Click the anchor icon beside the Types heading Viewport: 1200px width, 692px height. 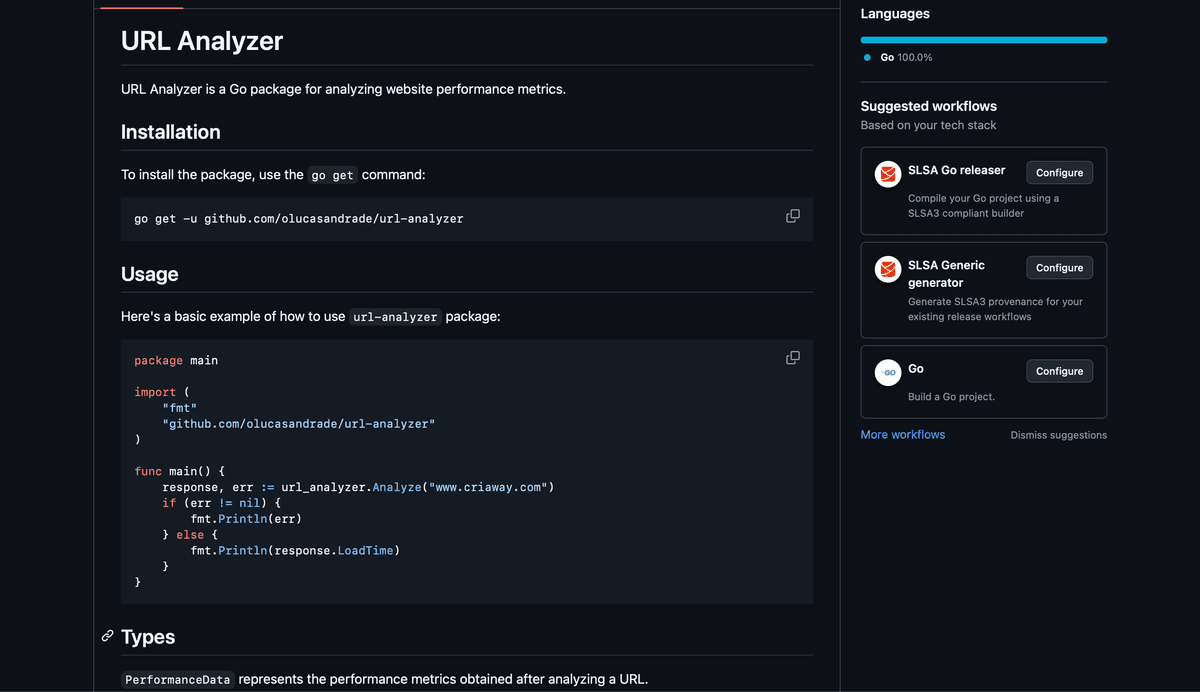(107, 636)
